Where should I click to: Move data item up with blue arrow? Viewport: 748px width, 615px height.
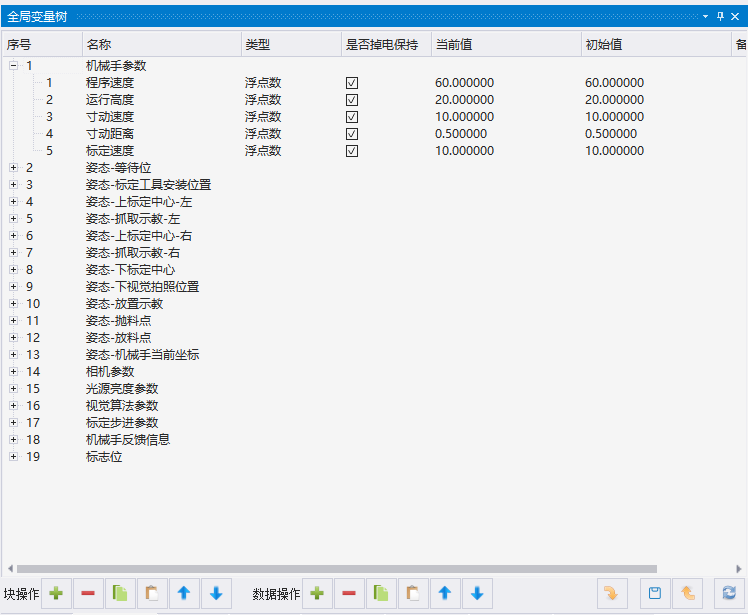pyautogui.click(x=445, y=594)
